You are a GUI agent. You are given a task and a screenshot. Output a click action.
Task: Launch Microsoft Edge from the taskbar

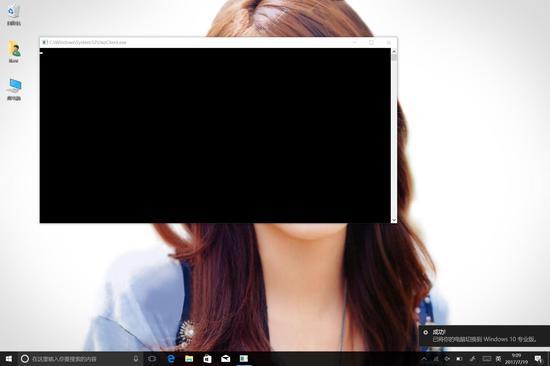pyautogui.click(x=171, y=359)
